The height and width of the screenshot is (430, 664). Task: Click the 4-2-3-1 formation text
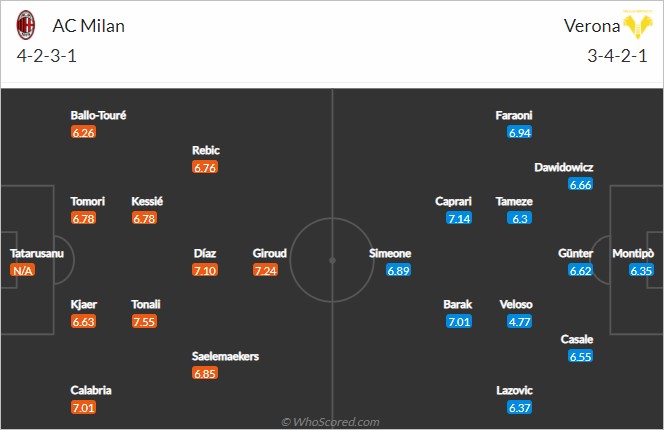pyautogui.click(x=47, y=56)
